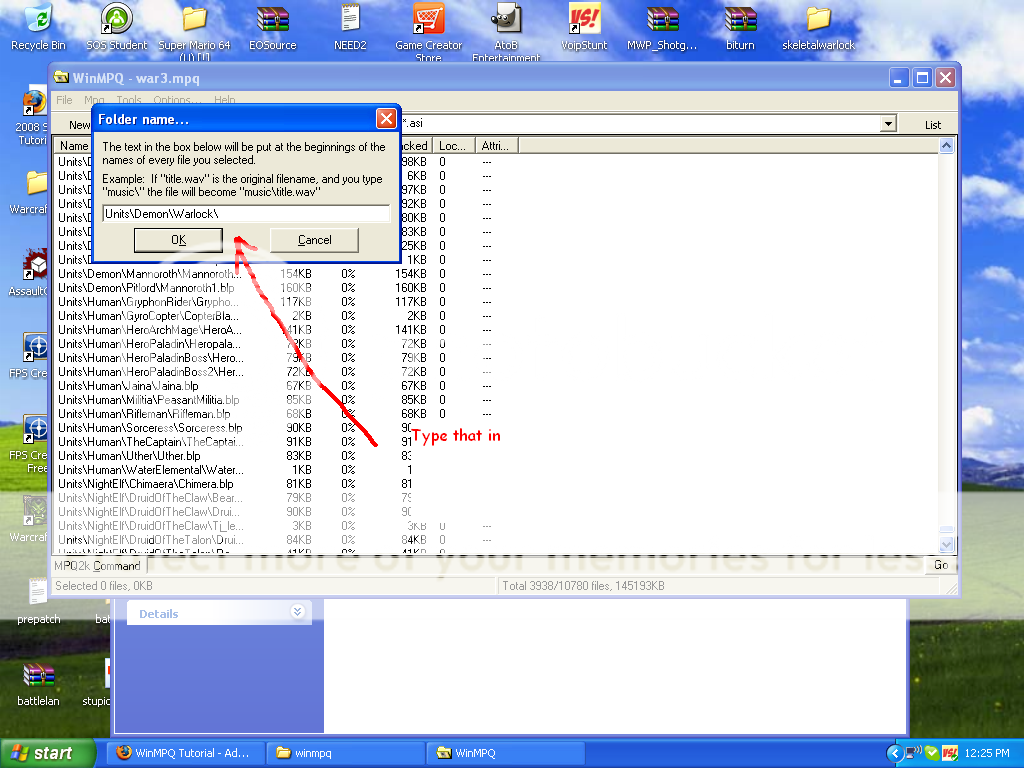Select the Units\Human\Uther\Uther.blp file row

point(129,456)
